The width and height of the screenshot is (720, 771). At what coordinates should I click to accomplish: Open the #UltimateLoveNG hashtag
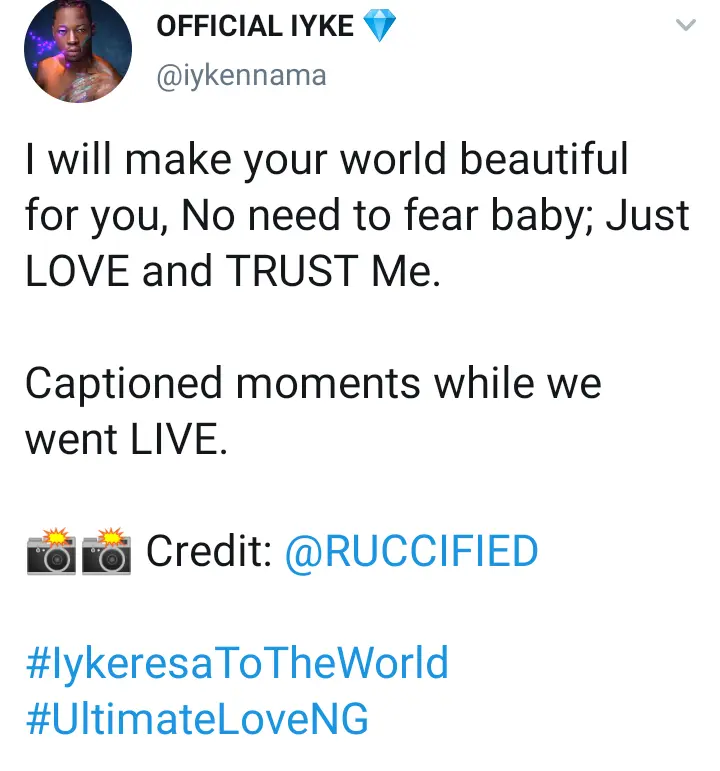click(x=197, y=719)
